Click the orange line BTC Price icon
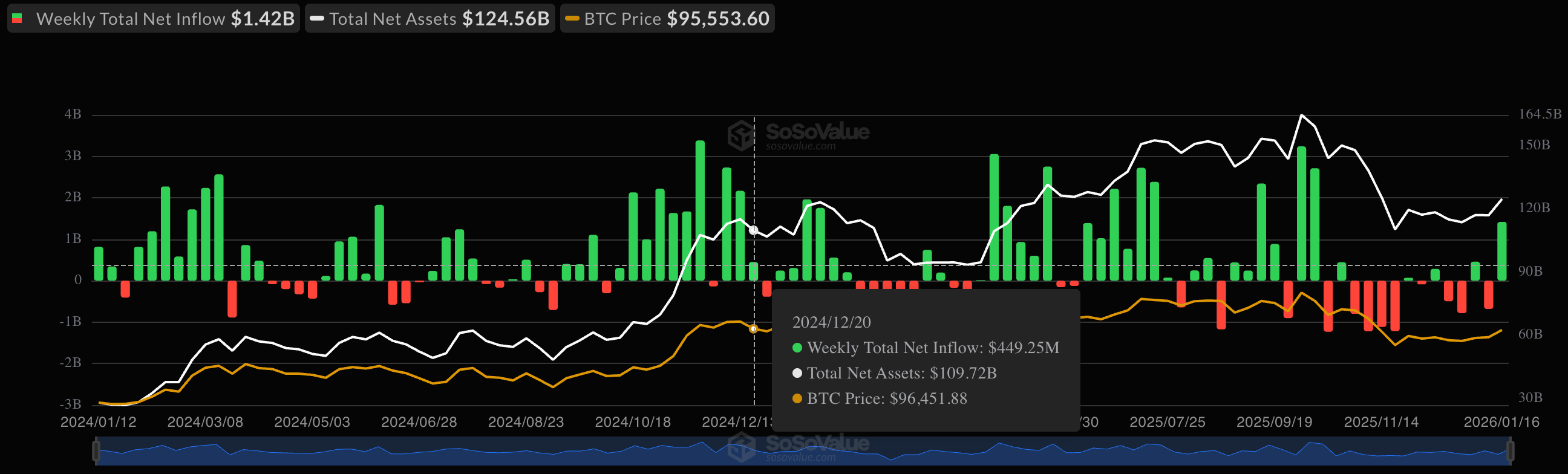Screen dimensions: 1568x474 tap(572, 19)
